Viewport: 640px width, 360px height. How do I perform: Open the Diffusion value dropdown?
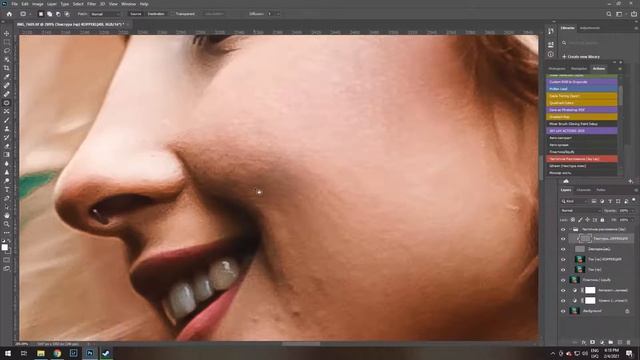(278, 14)
